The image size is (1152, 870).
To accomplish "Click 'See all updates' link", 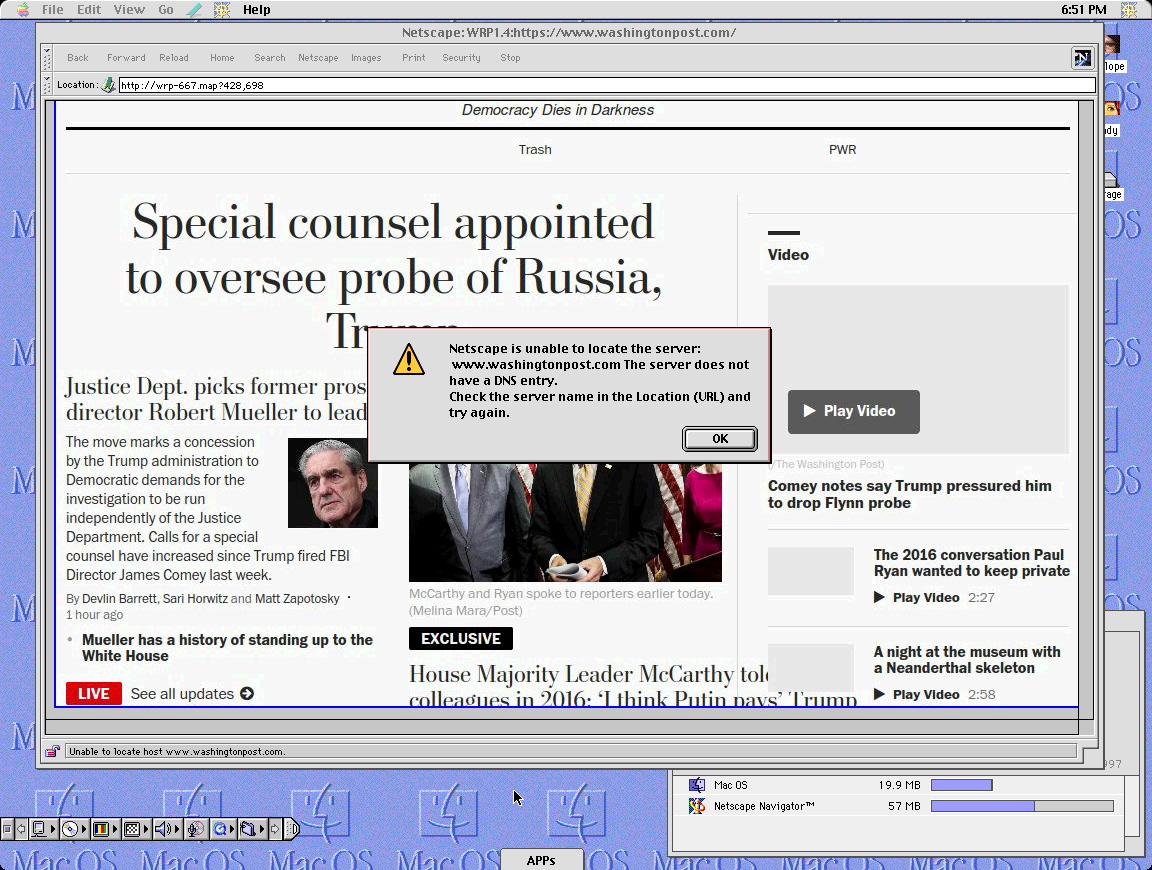I will pyautogui.click(x=192, y=694).
